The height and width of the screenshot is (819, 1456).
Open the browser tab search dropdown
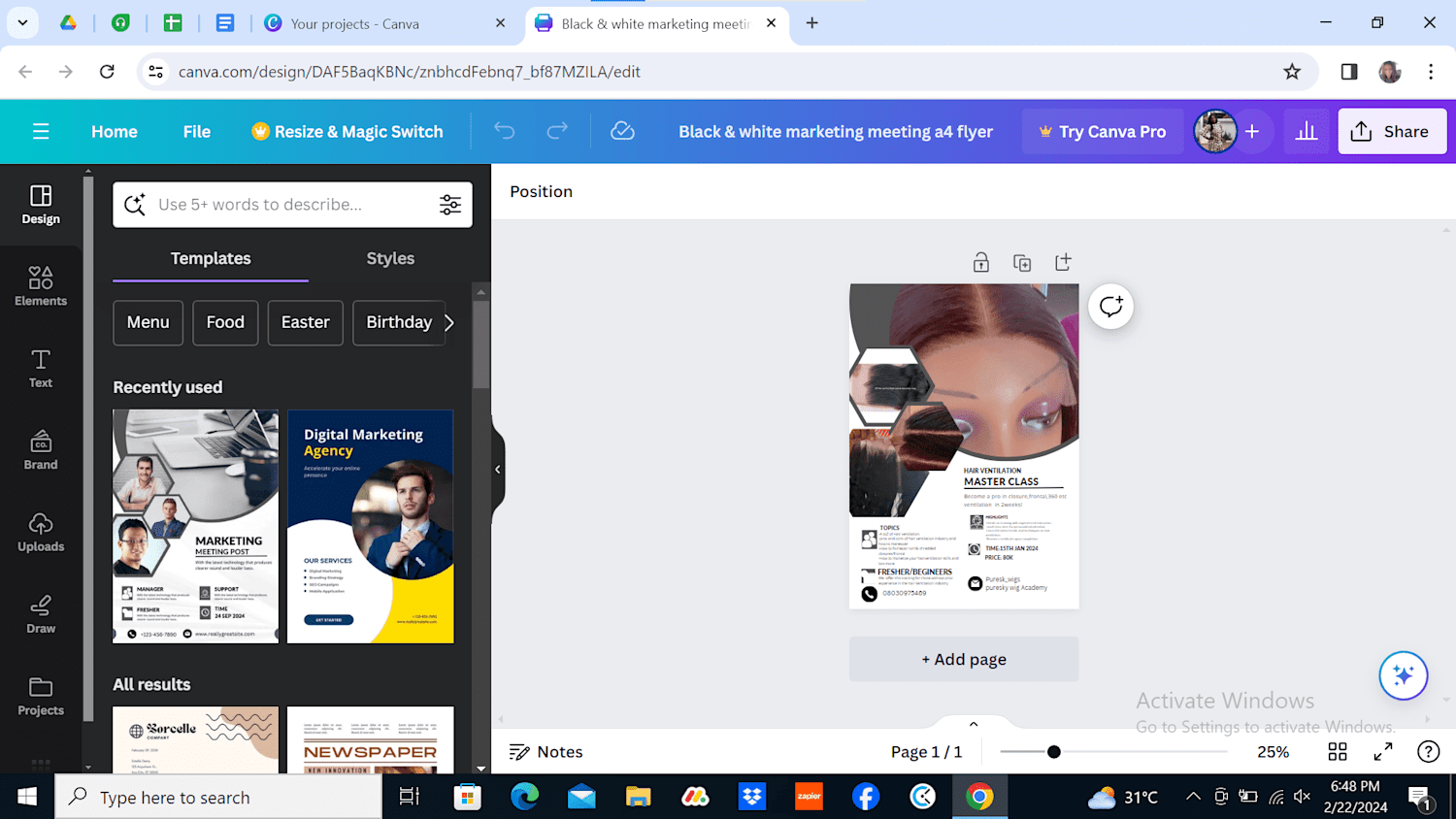[x=22, y=22]
